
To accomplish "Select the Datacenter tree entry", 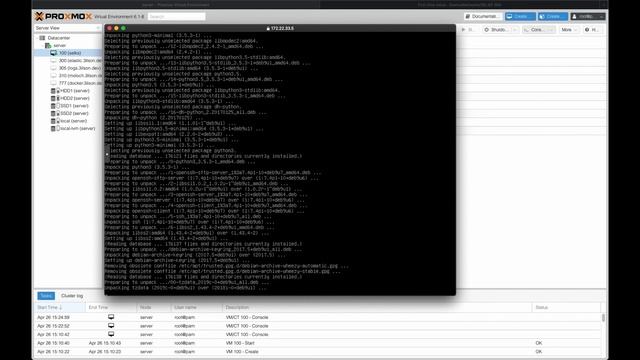I will 59,38.
